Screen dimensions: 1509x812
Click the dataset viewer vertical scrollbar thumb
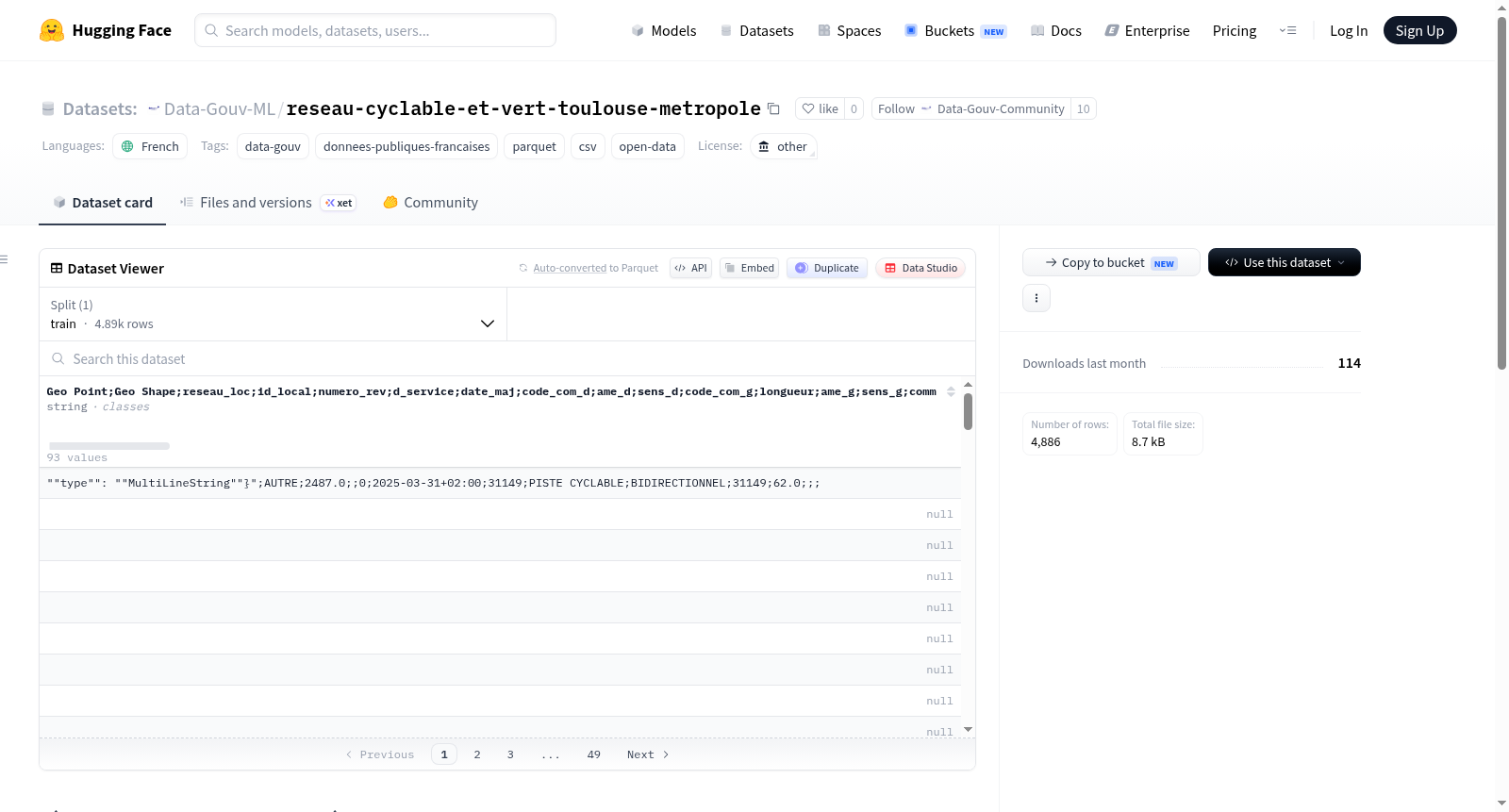coord(968,411)
